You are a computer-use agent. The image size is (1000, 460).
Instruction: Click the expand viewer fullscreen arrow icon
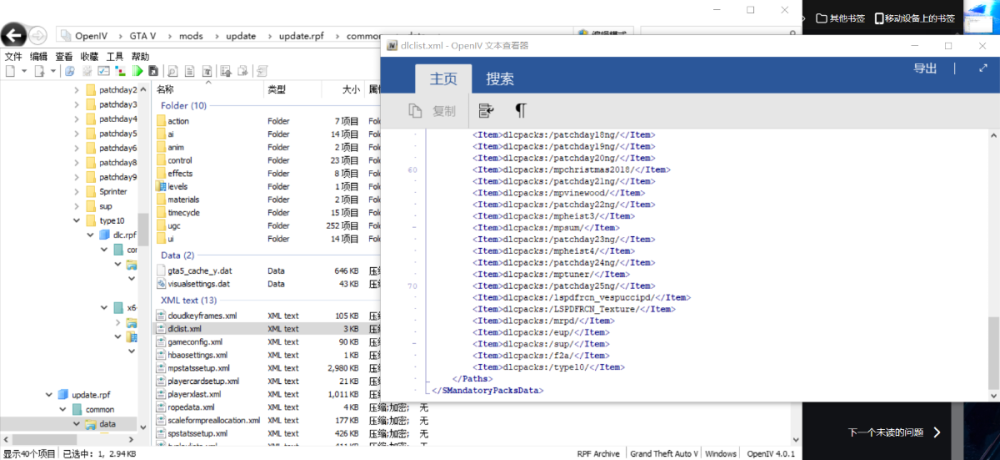983,69
